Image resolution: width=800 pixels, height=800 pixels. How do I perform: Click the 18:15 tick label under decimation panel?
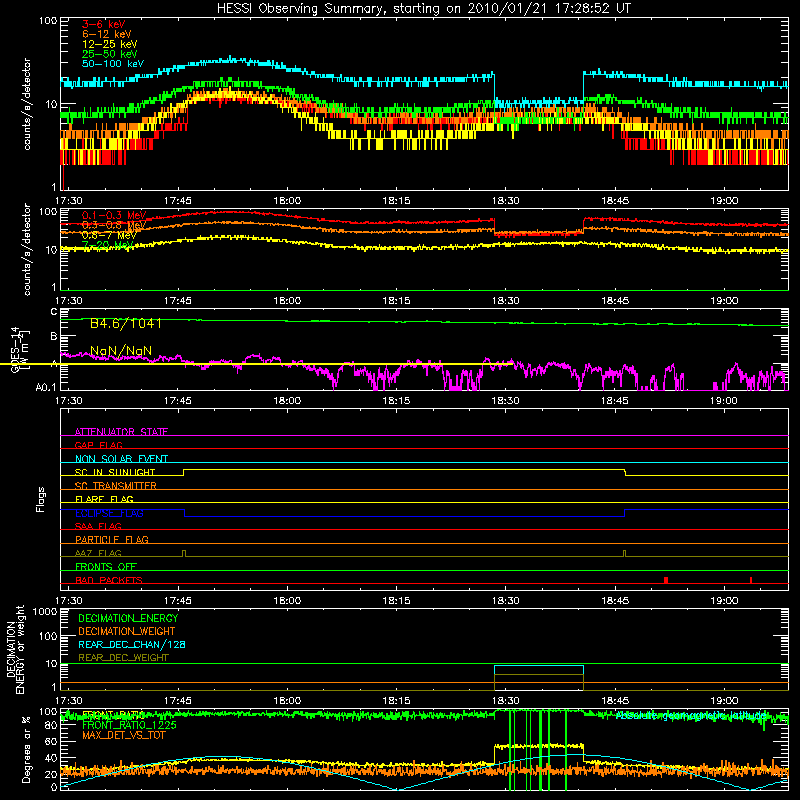[x=396, y=701]
